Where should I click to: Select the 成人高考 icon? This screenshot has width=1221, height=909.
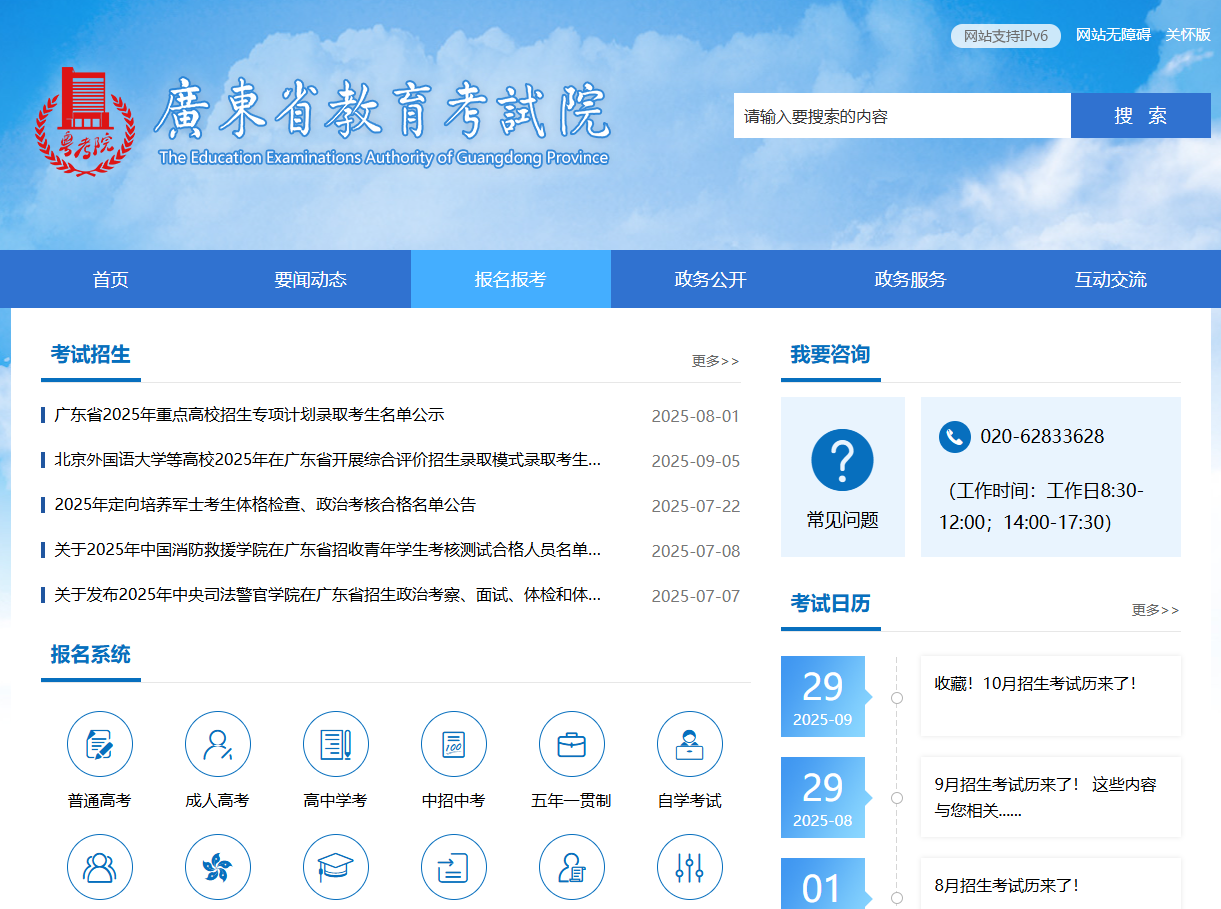click(218, 744)
